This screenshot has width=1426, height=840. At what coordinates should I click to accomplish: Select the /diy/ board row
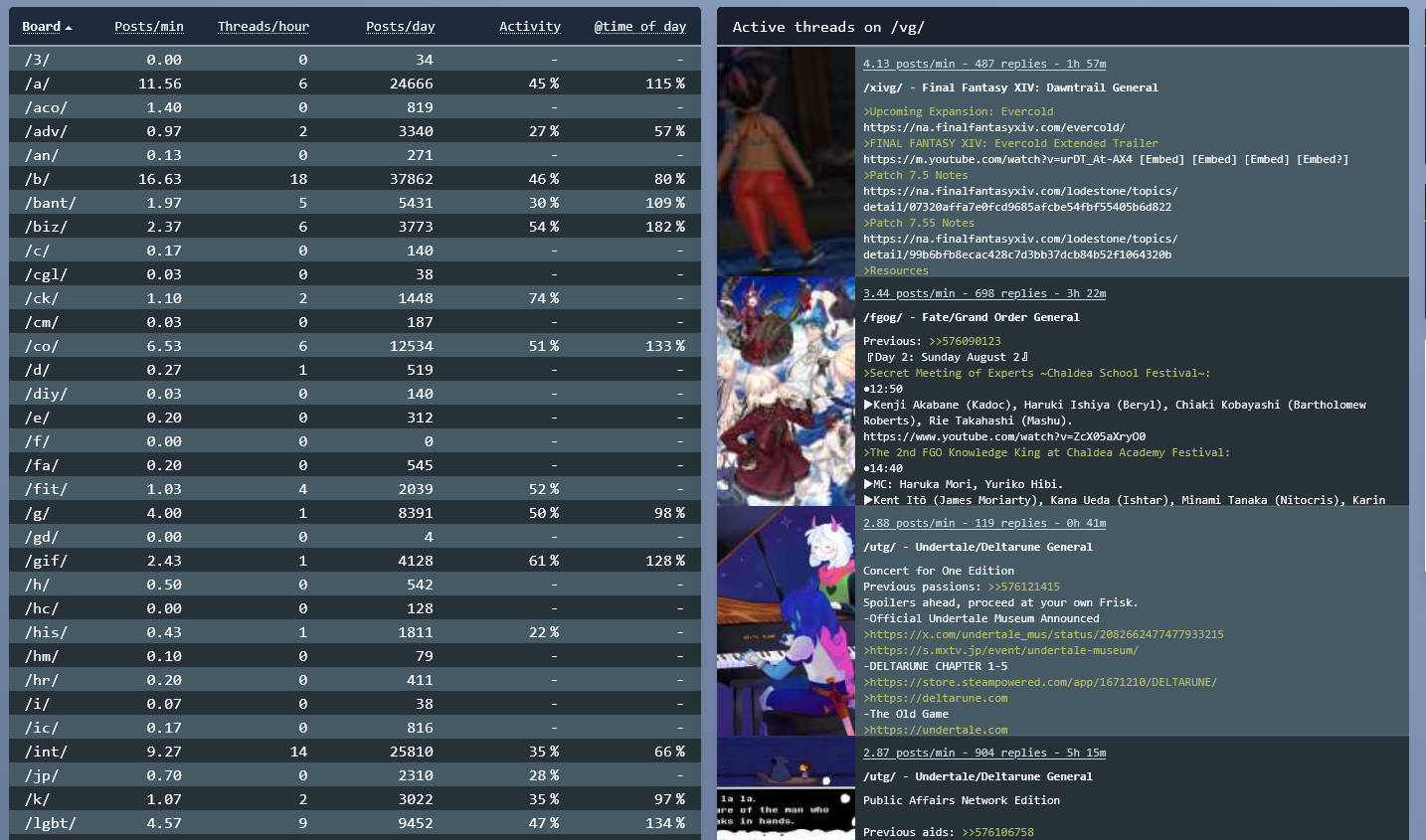355,394
